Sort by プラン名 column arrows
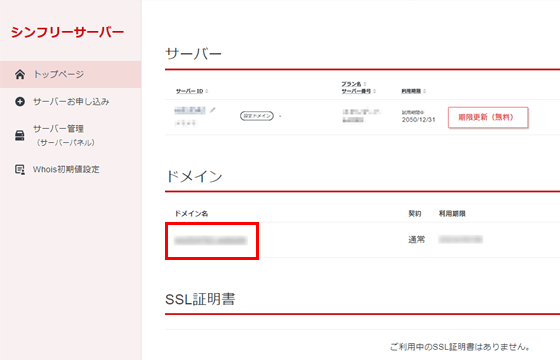 coord(364,84)
